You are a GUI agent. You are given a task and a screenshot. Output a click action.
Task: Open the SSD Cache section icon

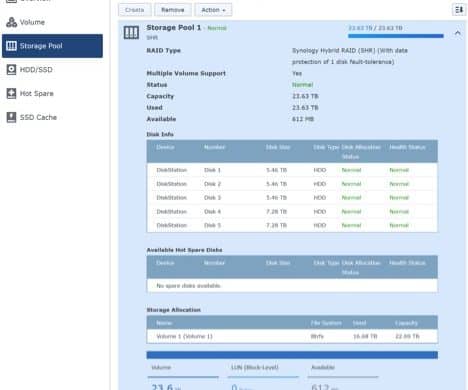click(x=11, y=117)
